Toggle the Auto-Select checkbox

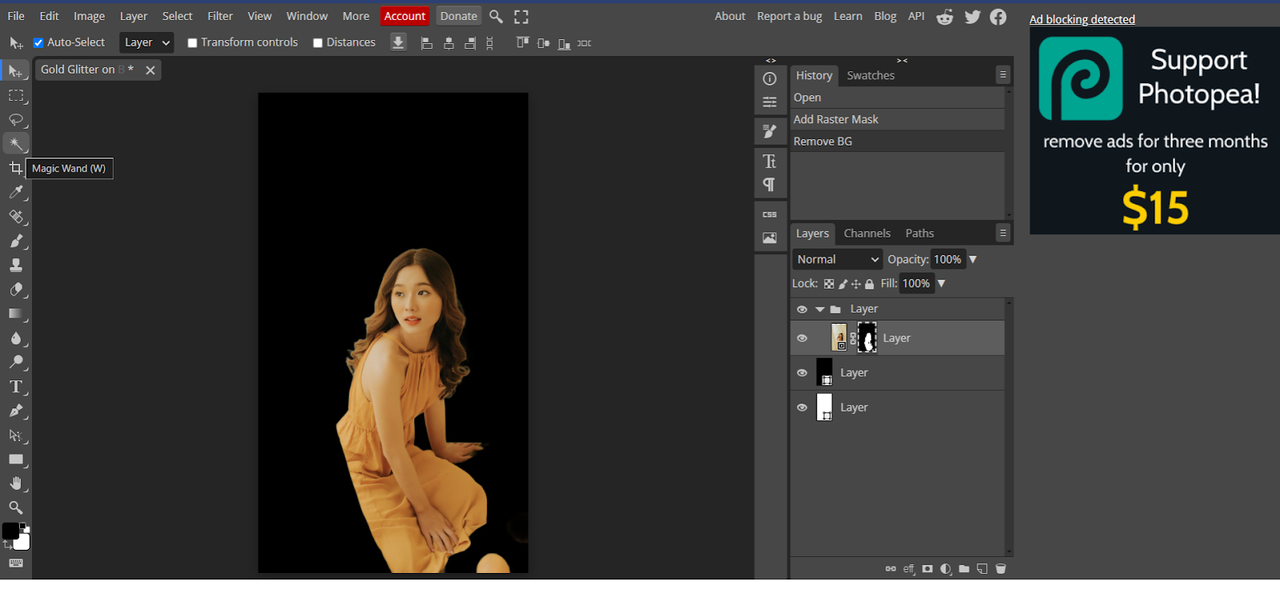(x=38, y=43)
